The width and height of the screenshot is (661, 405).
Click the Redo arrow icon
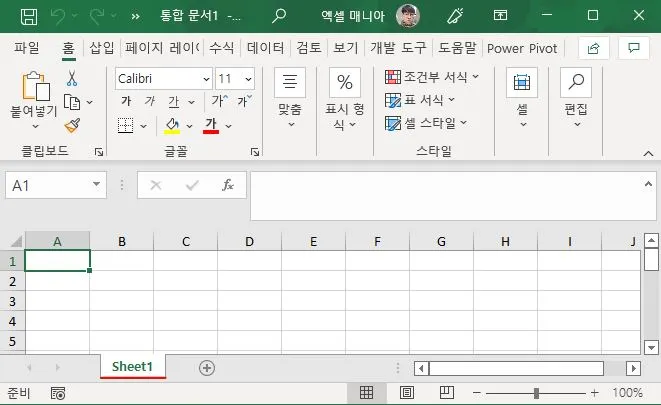click(x=97, y=16)
